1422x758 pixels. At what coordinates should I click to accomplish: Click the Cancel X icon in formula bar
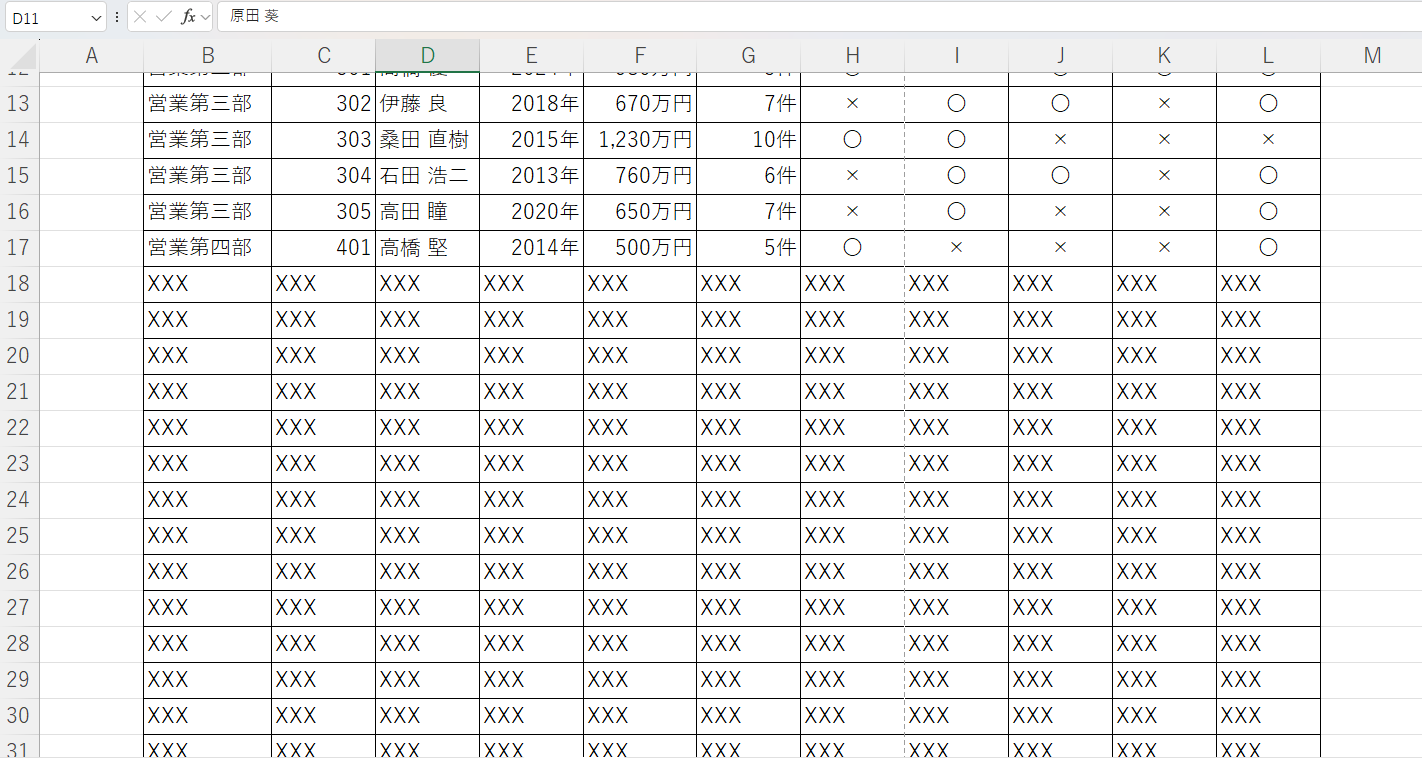click(141, 17)
